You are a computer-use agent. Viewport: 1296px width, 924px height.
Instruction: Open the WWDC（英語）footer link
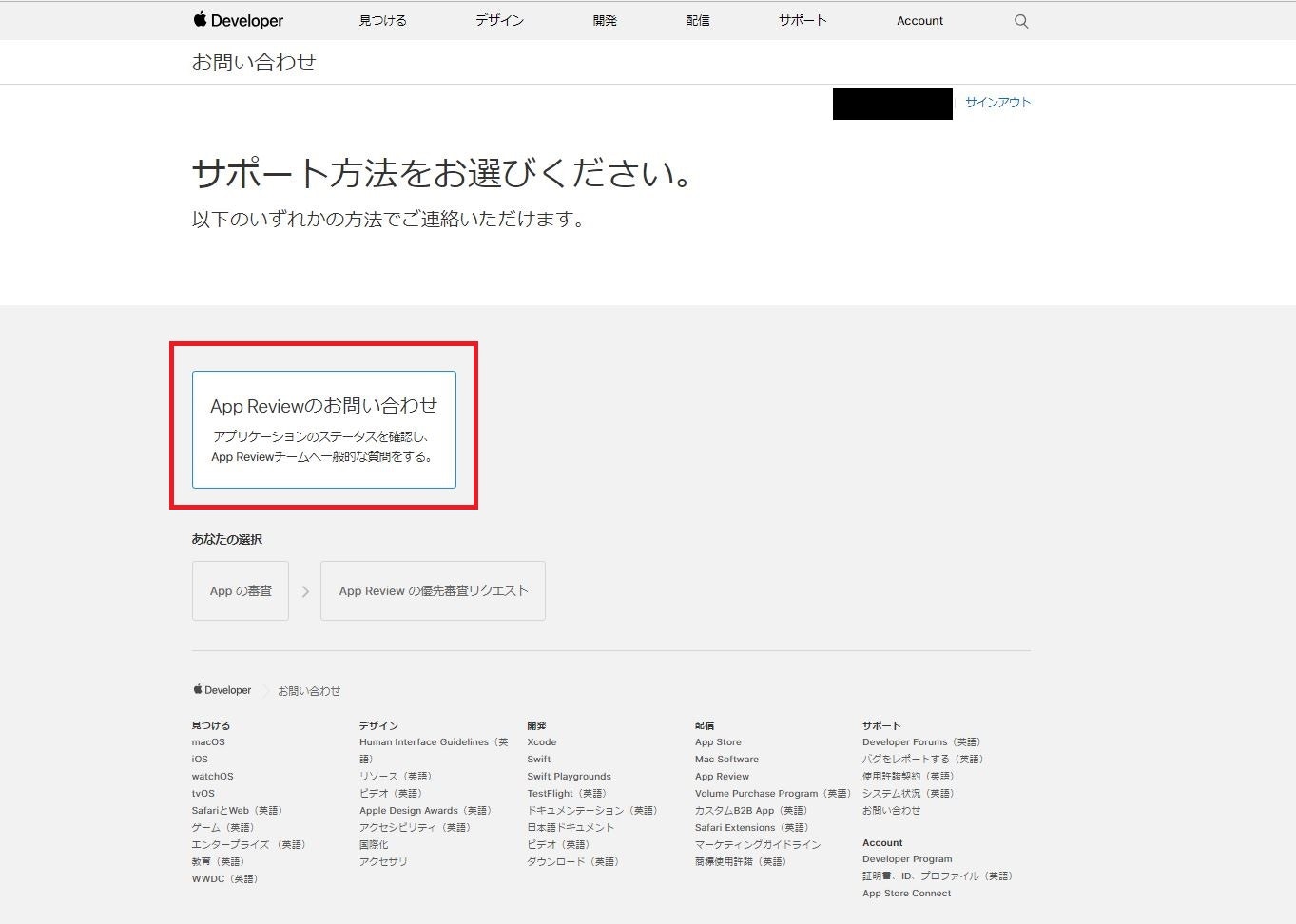coord(225,879)
